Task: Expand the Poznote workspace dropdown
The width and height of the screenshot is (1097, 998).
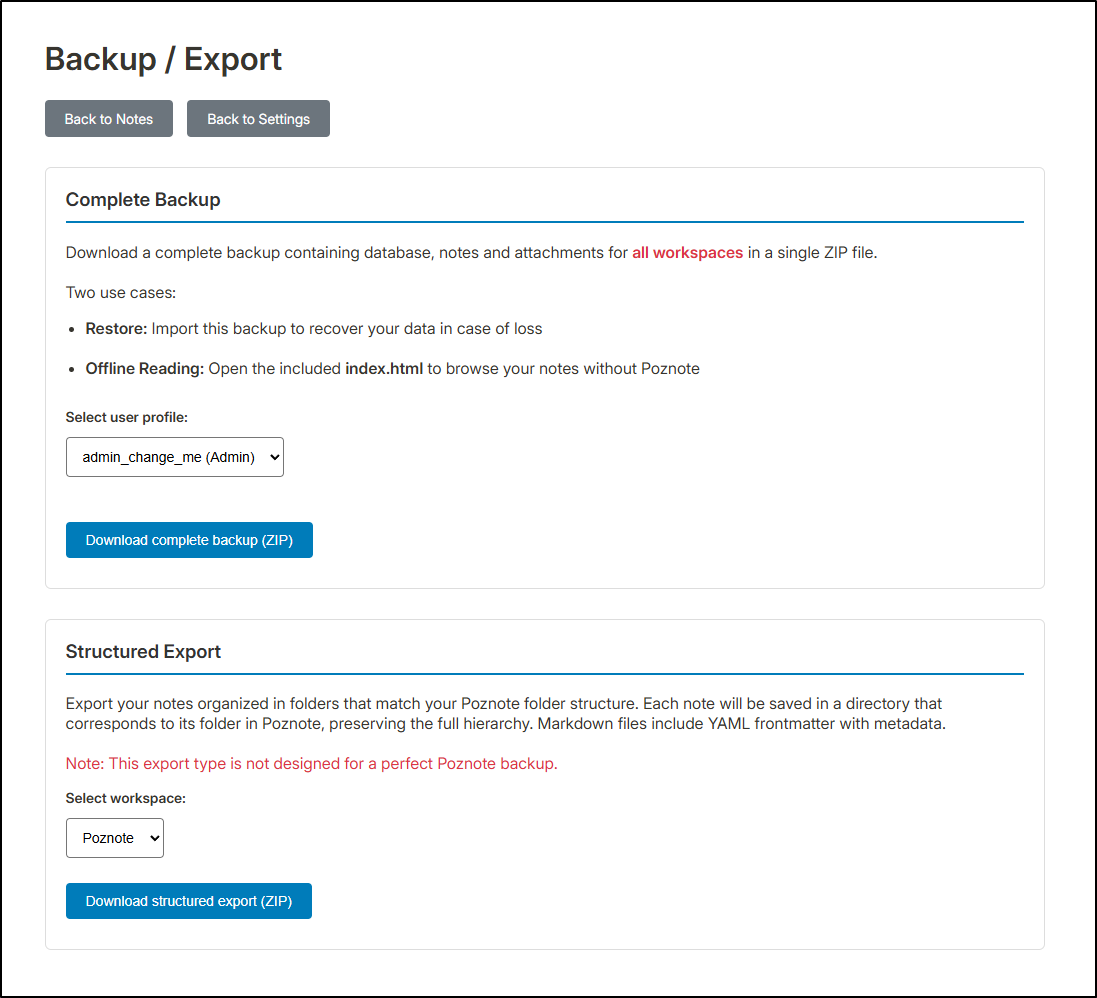Action: coord(115,838)
